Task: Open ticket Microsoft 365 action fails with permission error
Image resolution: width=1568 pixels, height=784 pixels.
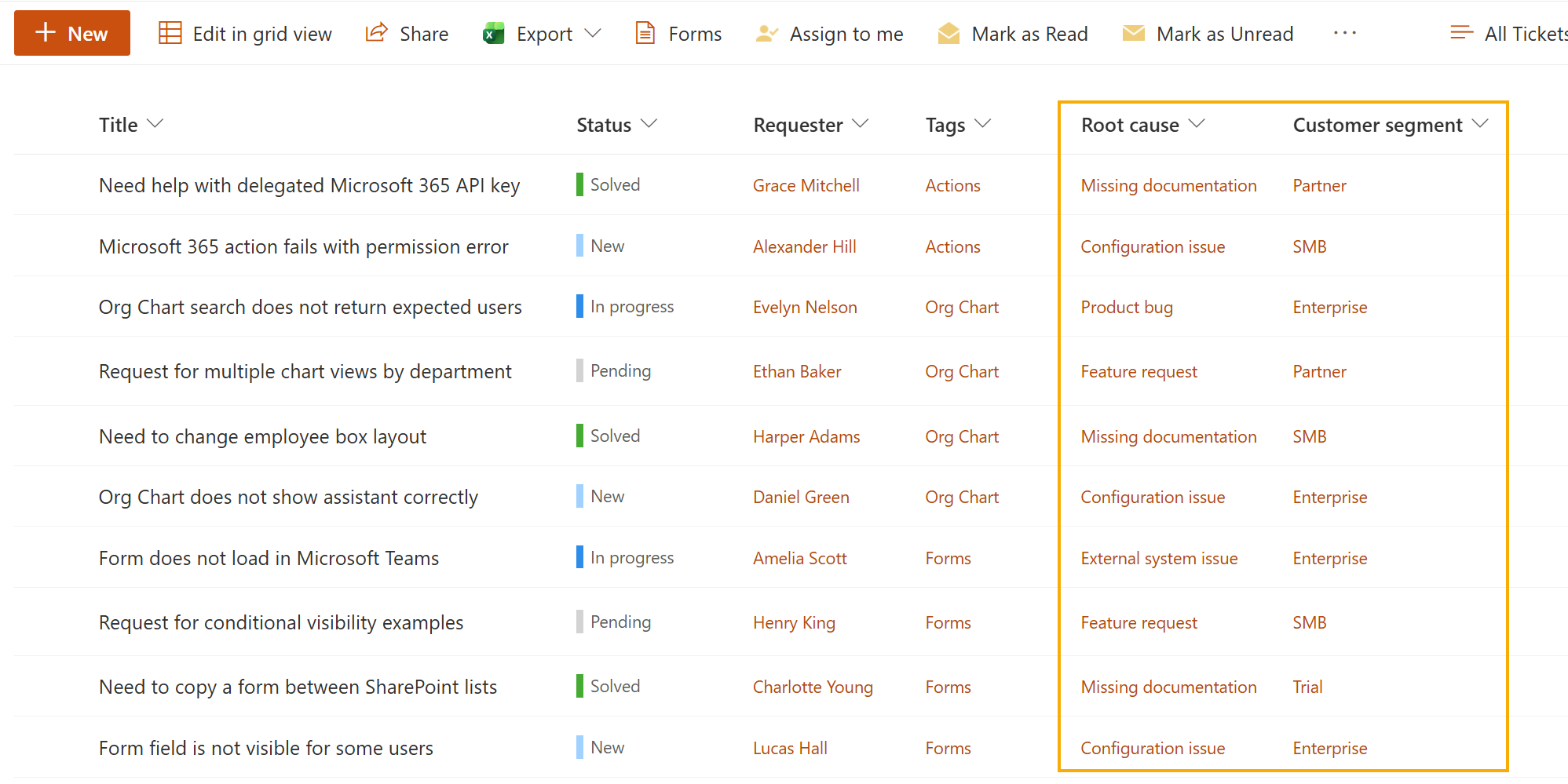Action: click(x=304, y=246)
